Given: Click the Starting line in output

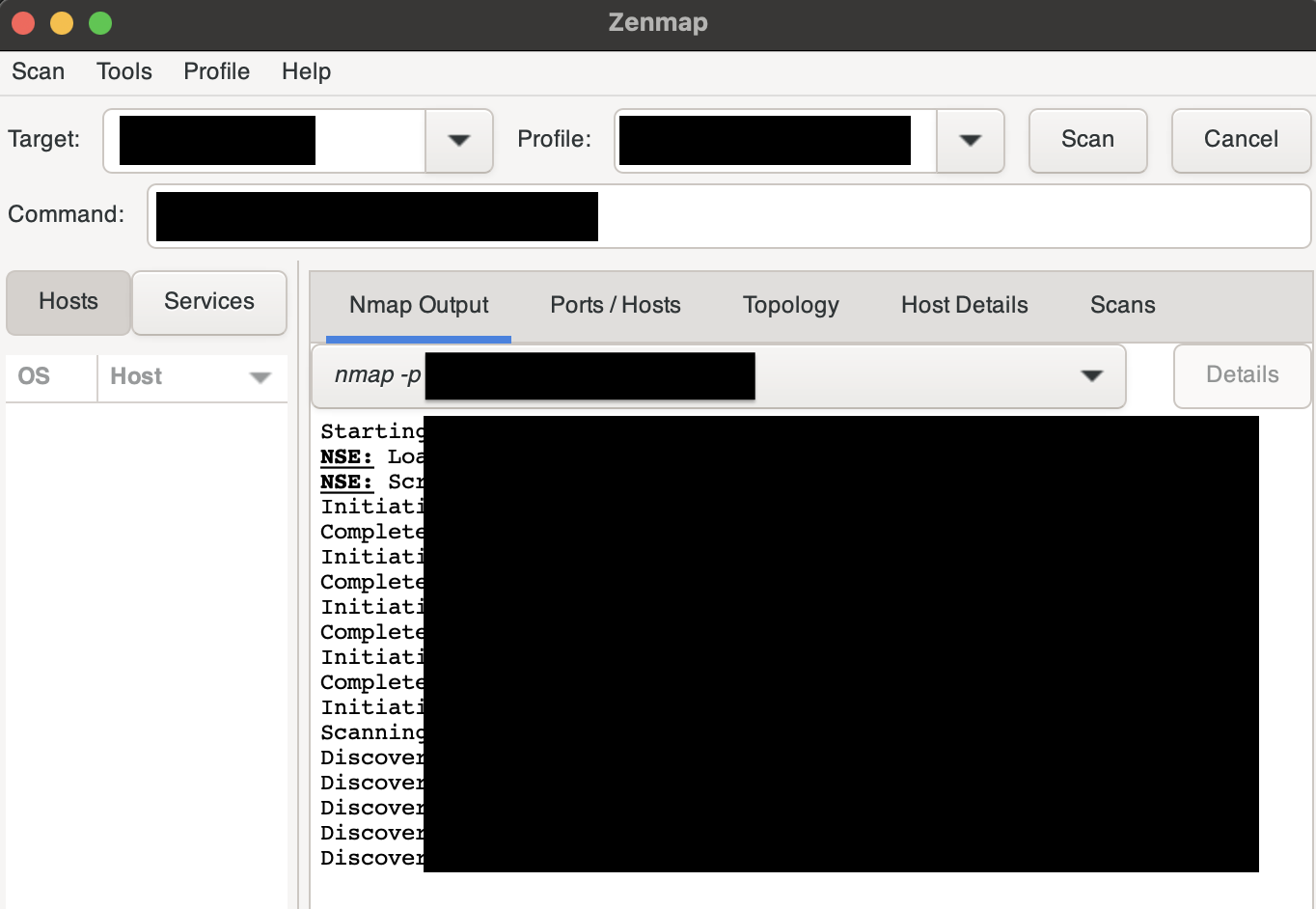Looking at the screenshot, I should coord(371,432).
